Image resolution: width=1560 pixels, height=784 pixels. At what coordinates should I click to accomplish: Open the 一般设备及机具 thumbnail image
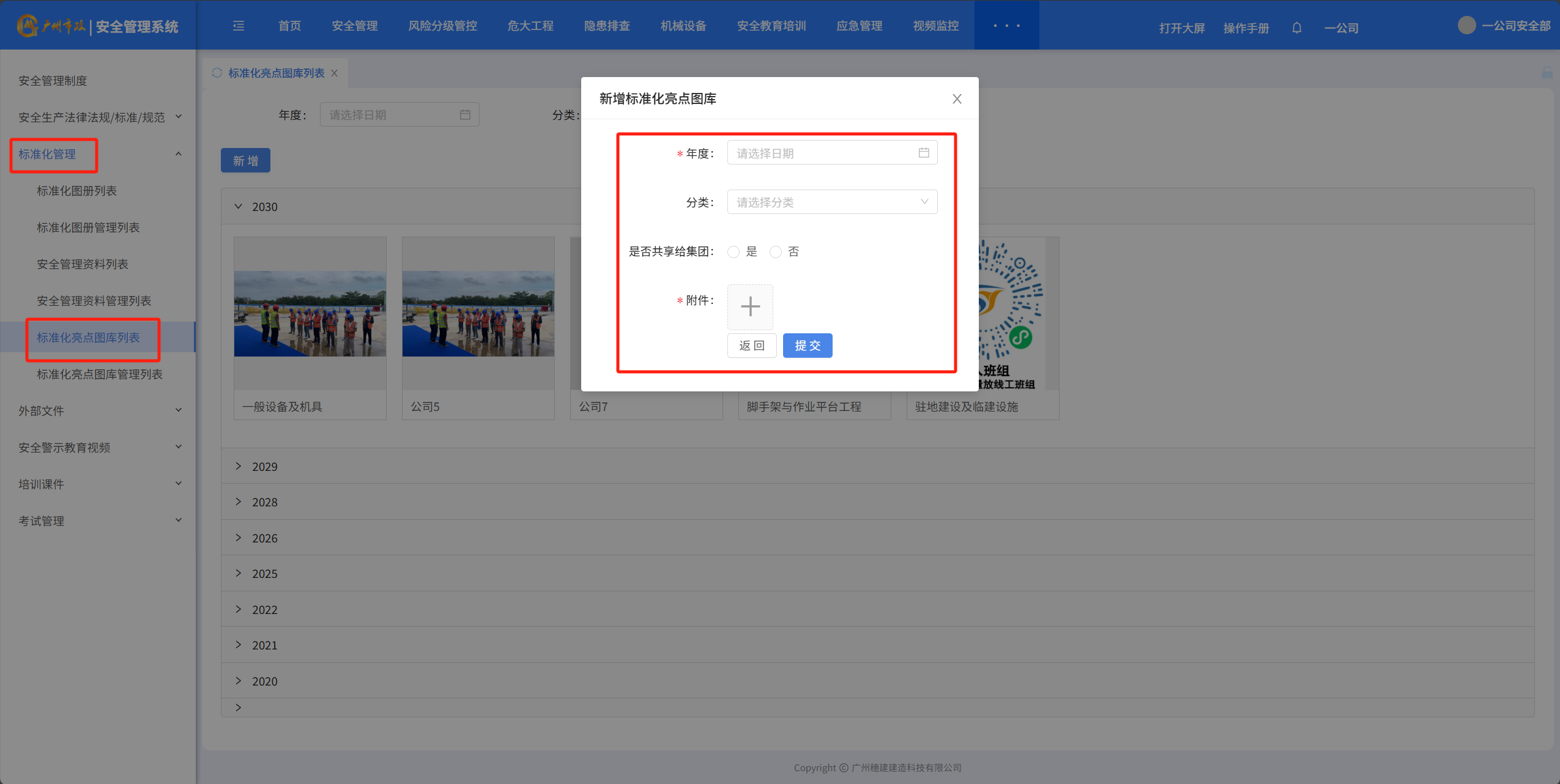point(310,314)
